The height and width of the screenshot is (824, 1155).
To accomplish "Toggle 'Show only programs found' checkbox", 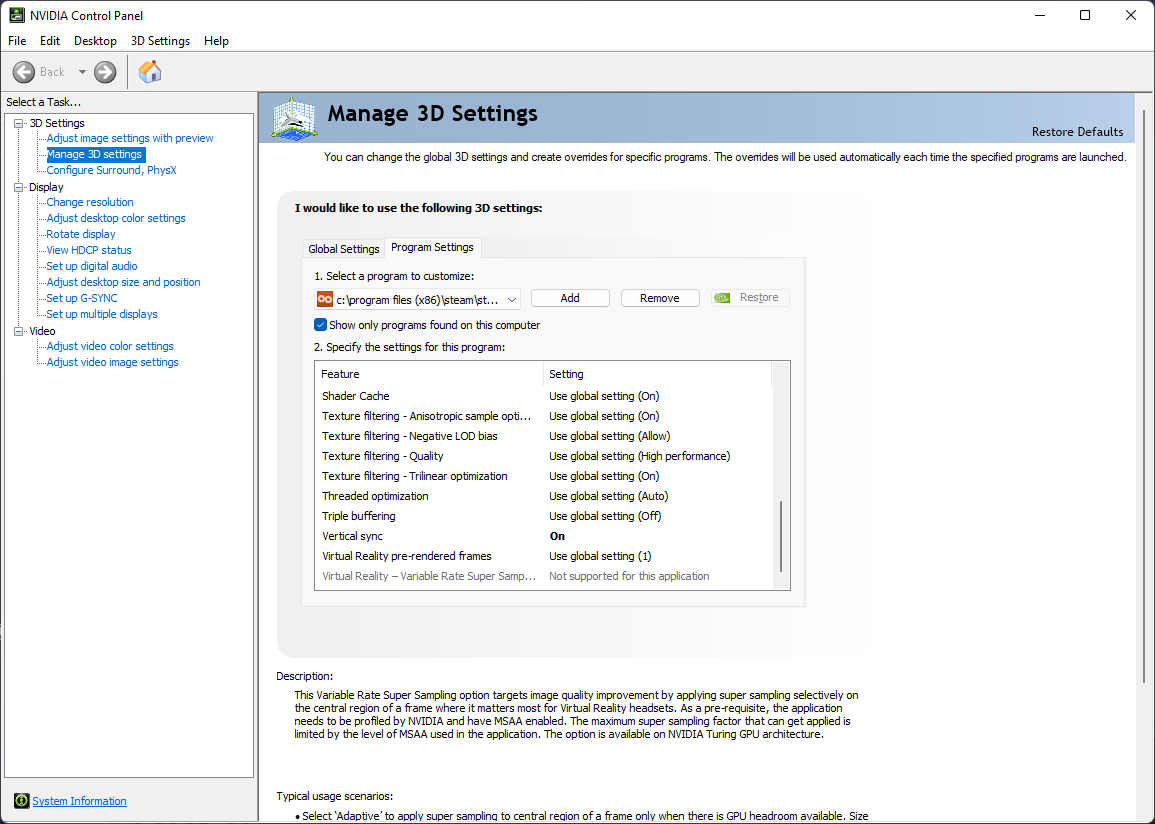I will [321, 325].
